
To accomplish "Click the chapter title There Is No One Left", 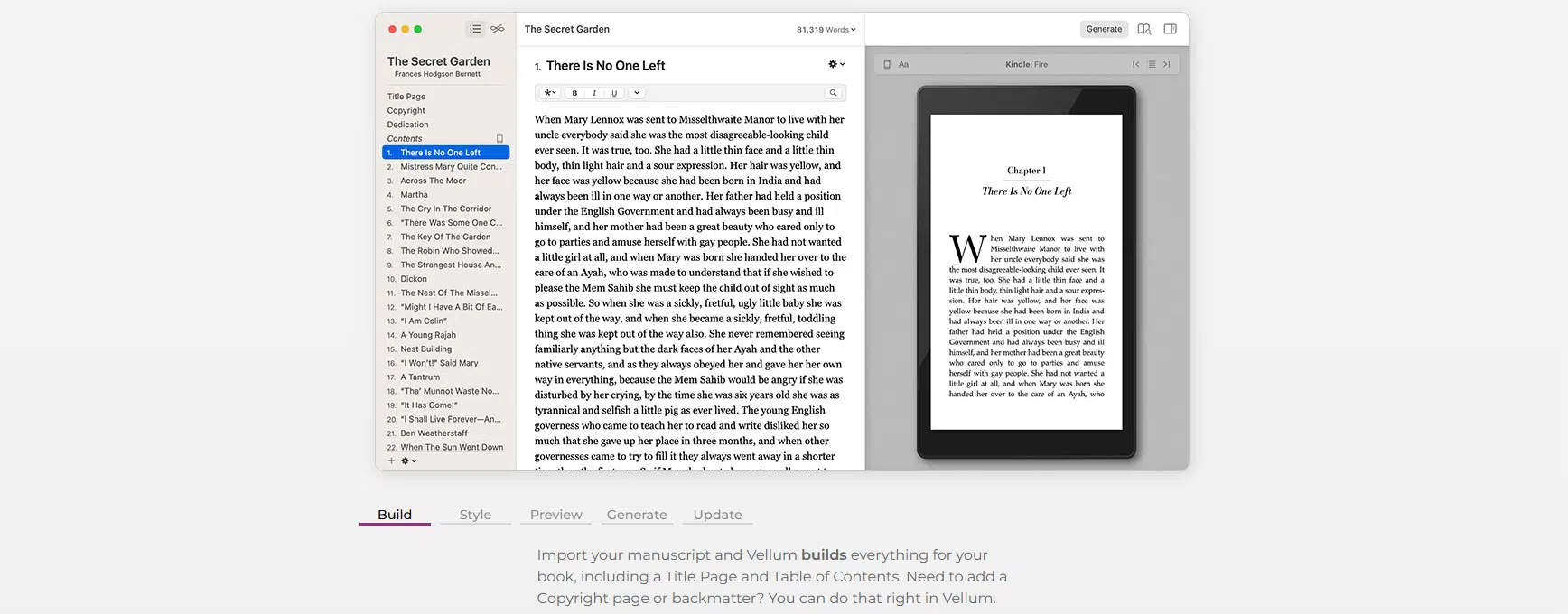I will click(x=605, y=66).
